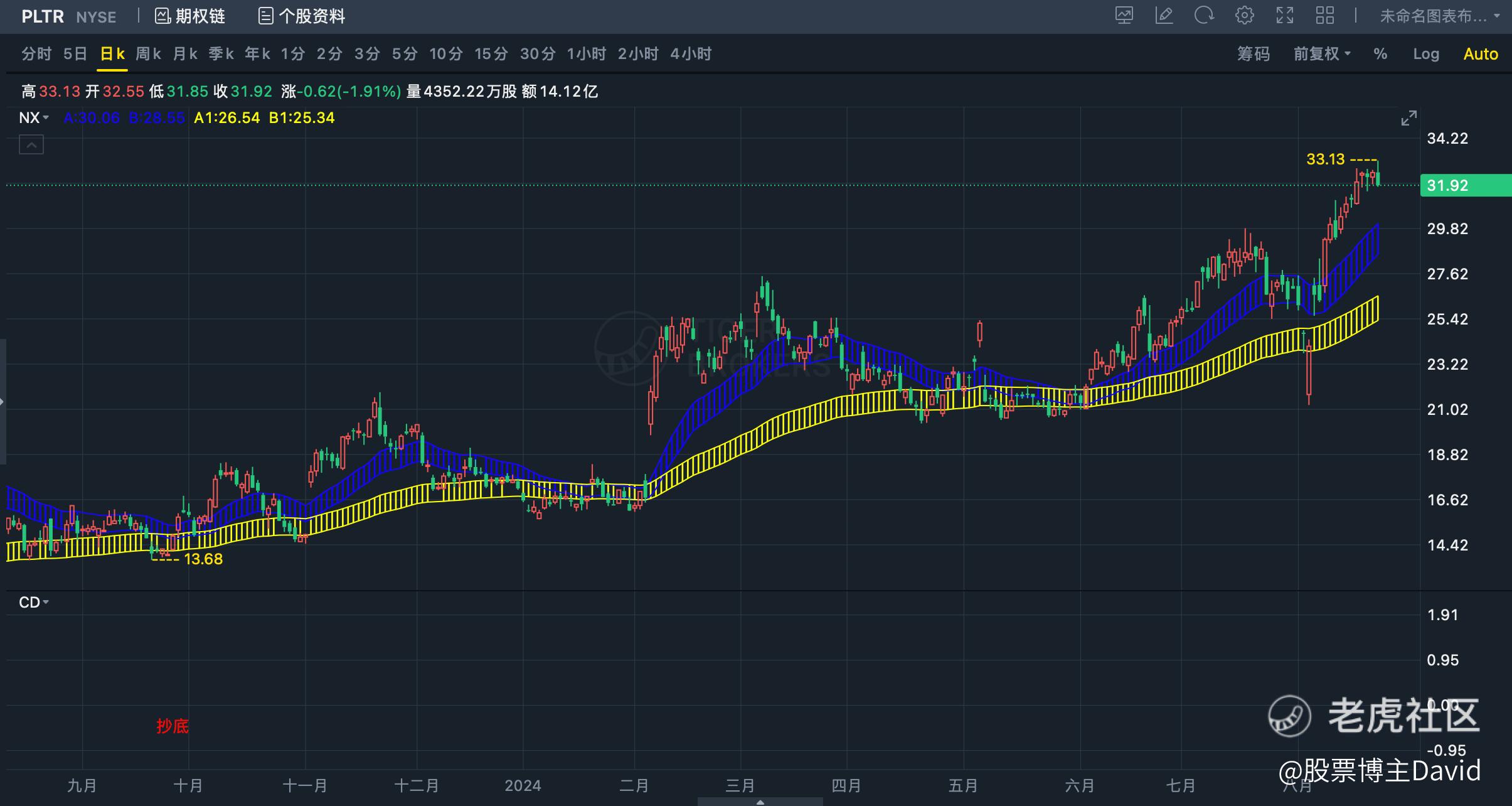
Task: Enter fullscreen chart mode
Action: coord(1285,16)
